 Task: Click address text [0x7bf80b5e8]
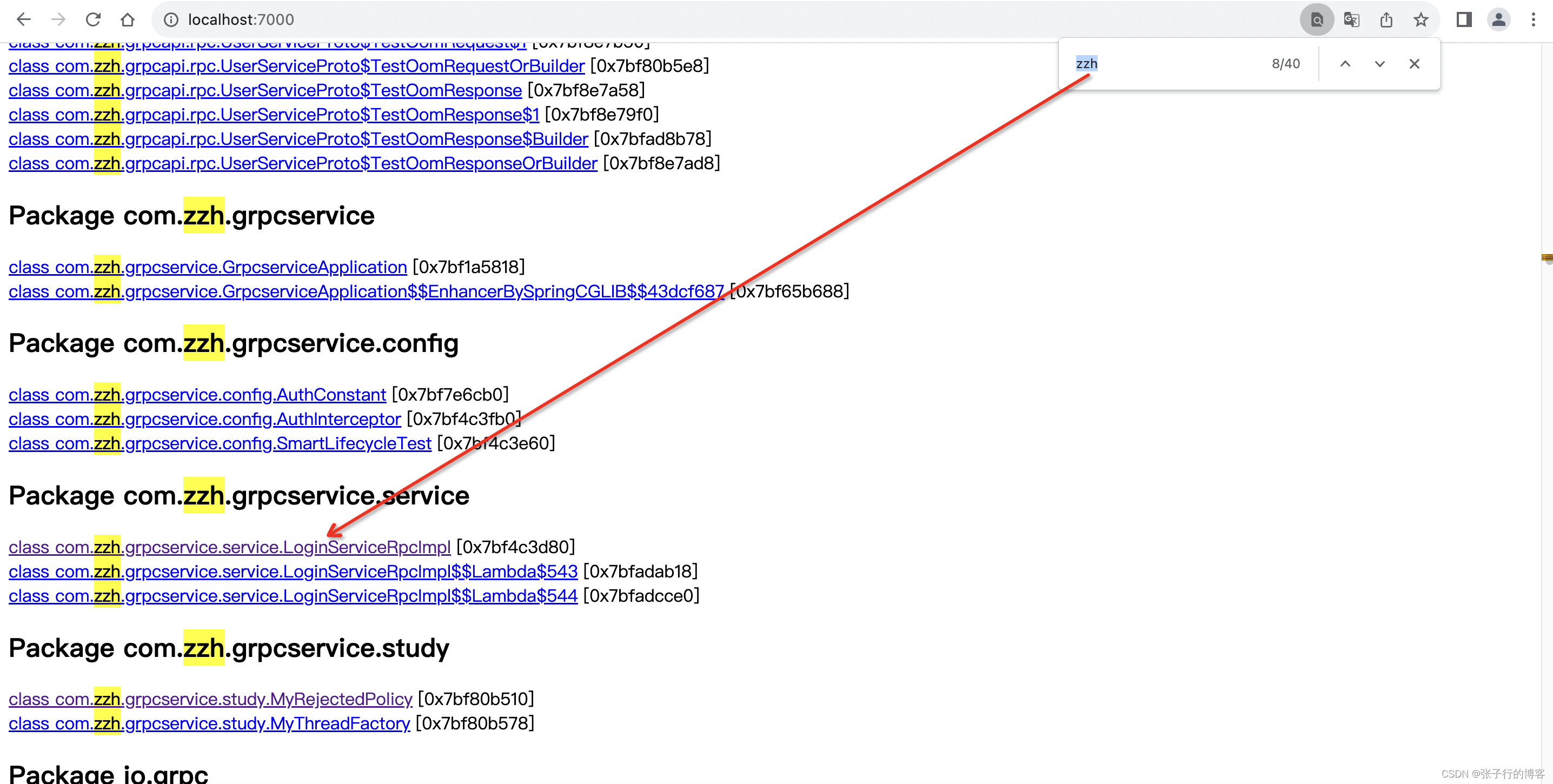(650, 65)
